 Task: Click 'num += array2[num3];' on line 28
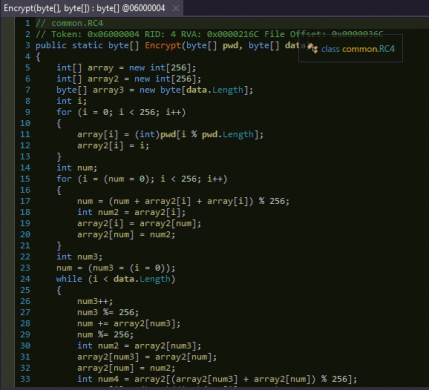coord(129,323)
